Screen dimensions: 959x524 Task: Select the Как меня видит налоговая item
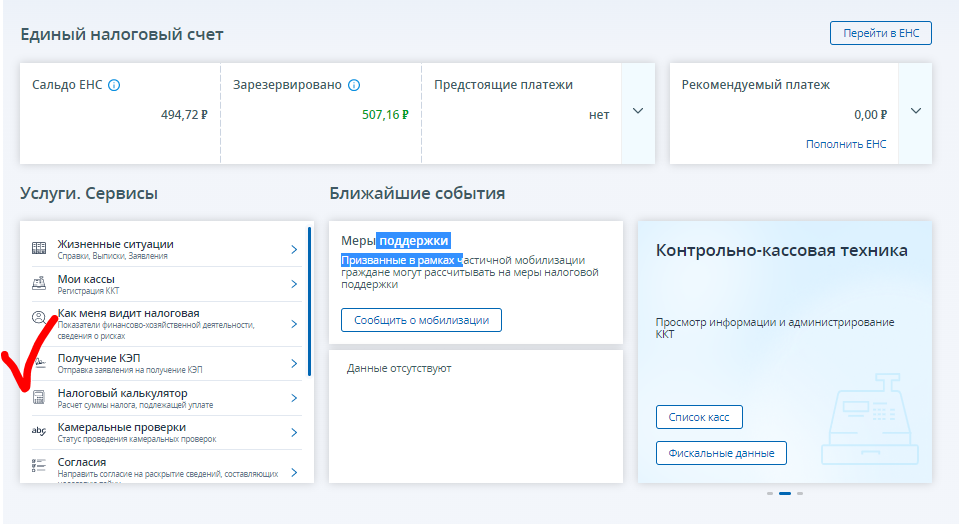pos(166,324)
